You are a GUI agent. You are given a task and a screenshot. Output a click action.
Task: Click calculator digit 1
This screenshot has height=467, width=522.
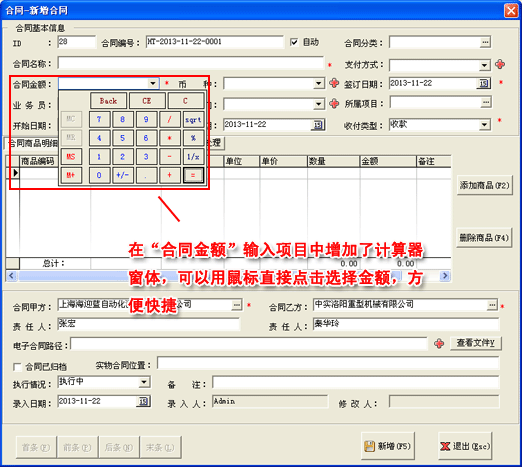[x=99, y=157]
